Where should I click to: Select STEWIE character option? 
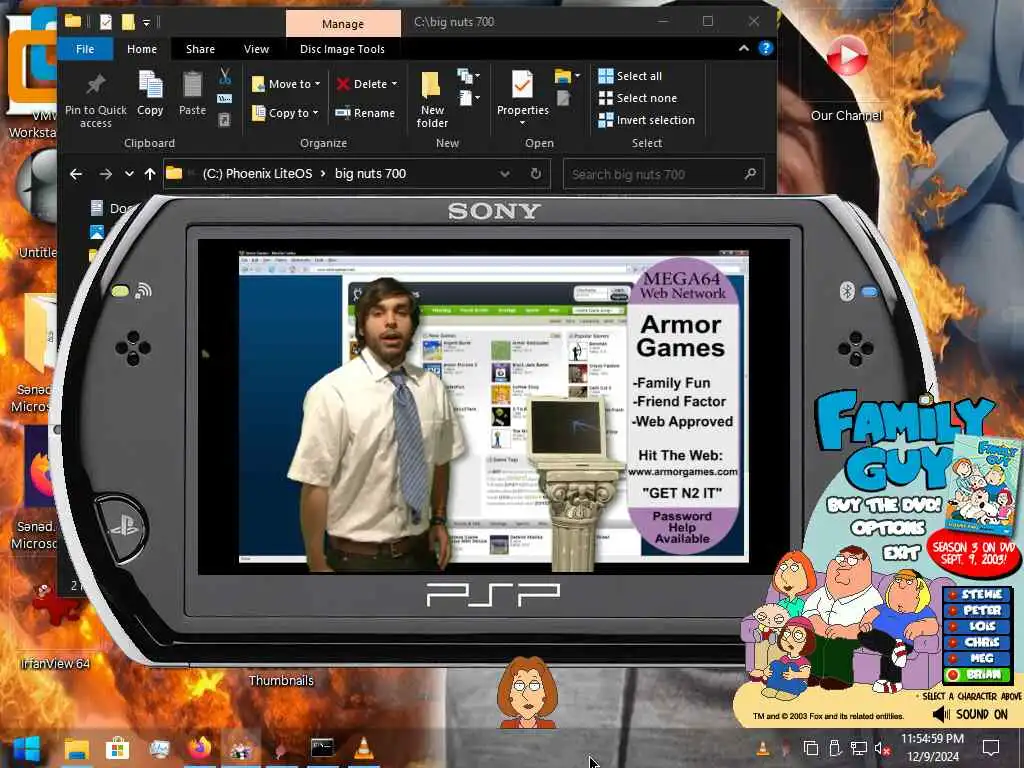coord(977,594)
